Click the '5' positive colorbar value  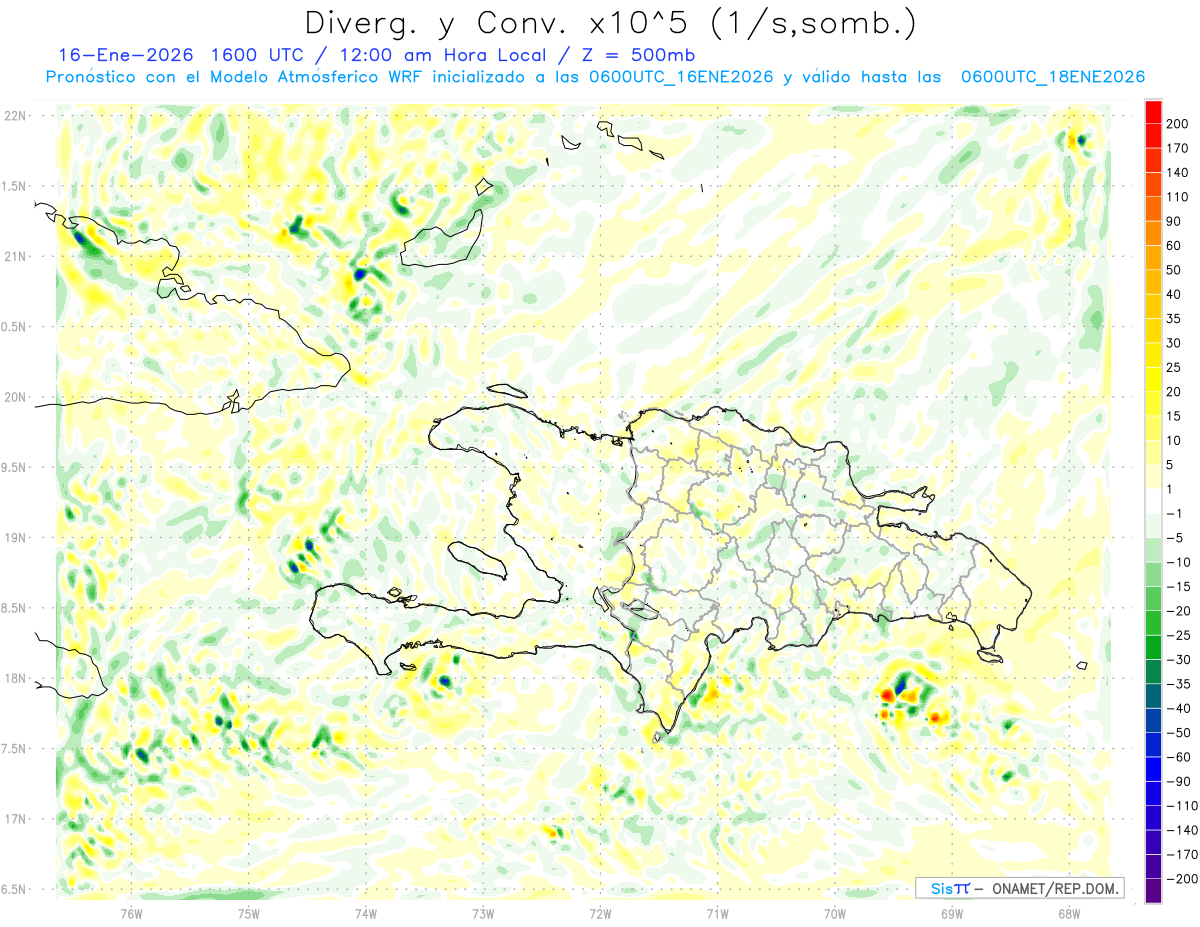click(1170, 464)
